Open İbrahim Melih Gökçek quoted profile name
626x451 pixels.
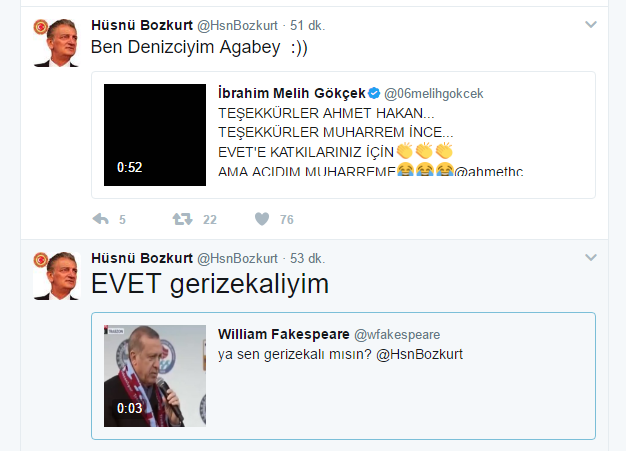291,93
